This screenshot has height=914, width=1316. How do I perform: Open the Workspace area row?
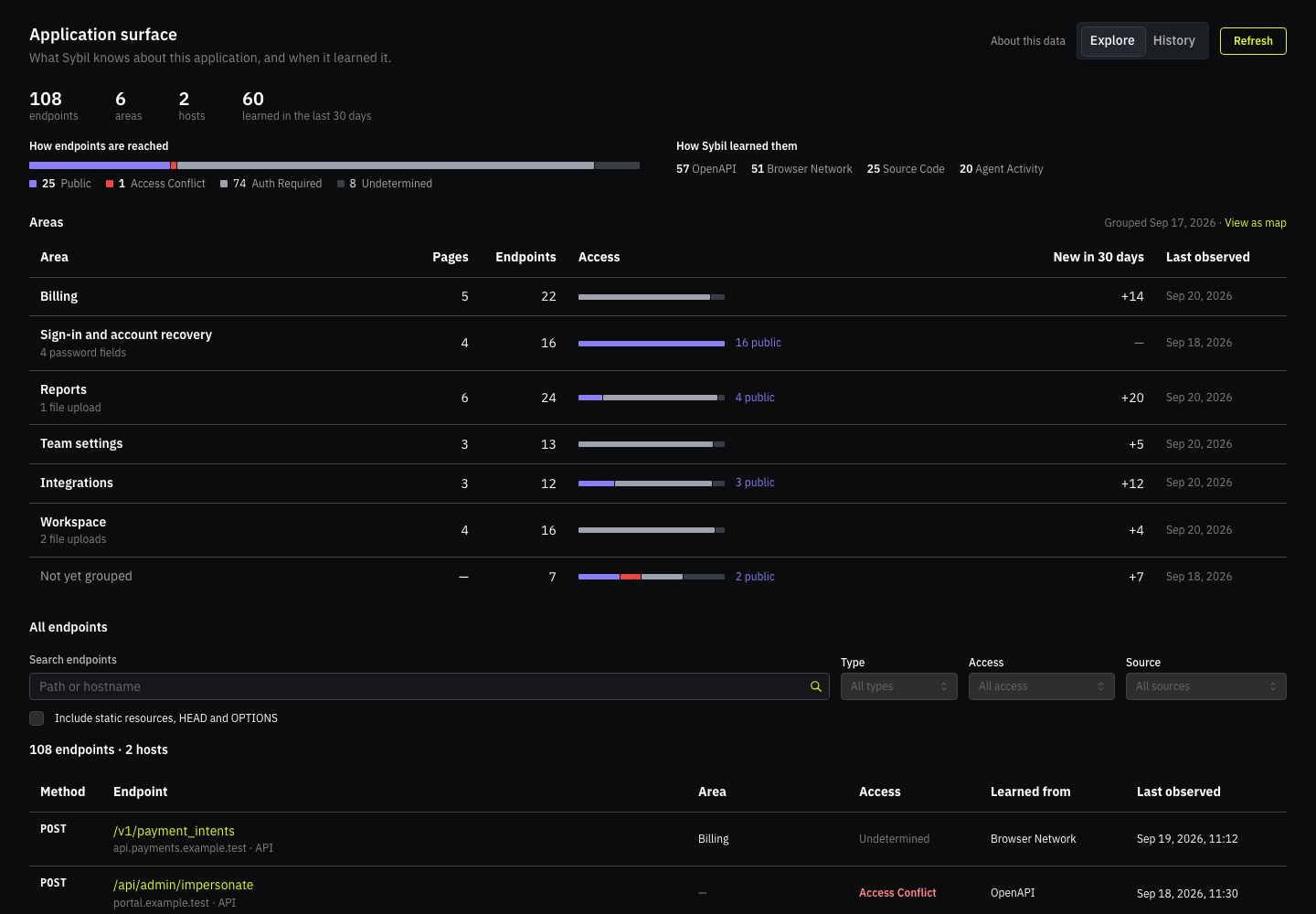pos(658,530)
